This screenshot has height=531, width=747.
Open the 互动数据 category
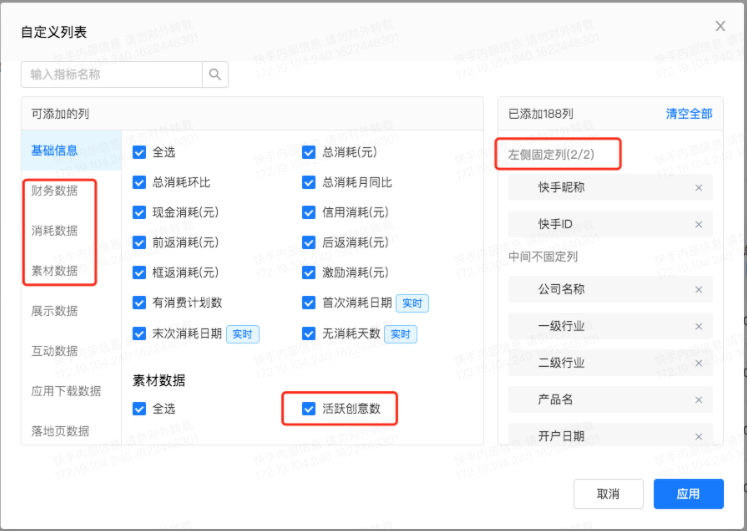click(54, 351)
